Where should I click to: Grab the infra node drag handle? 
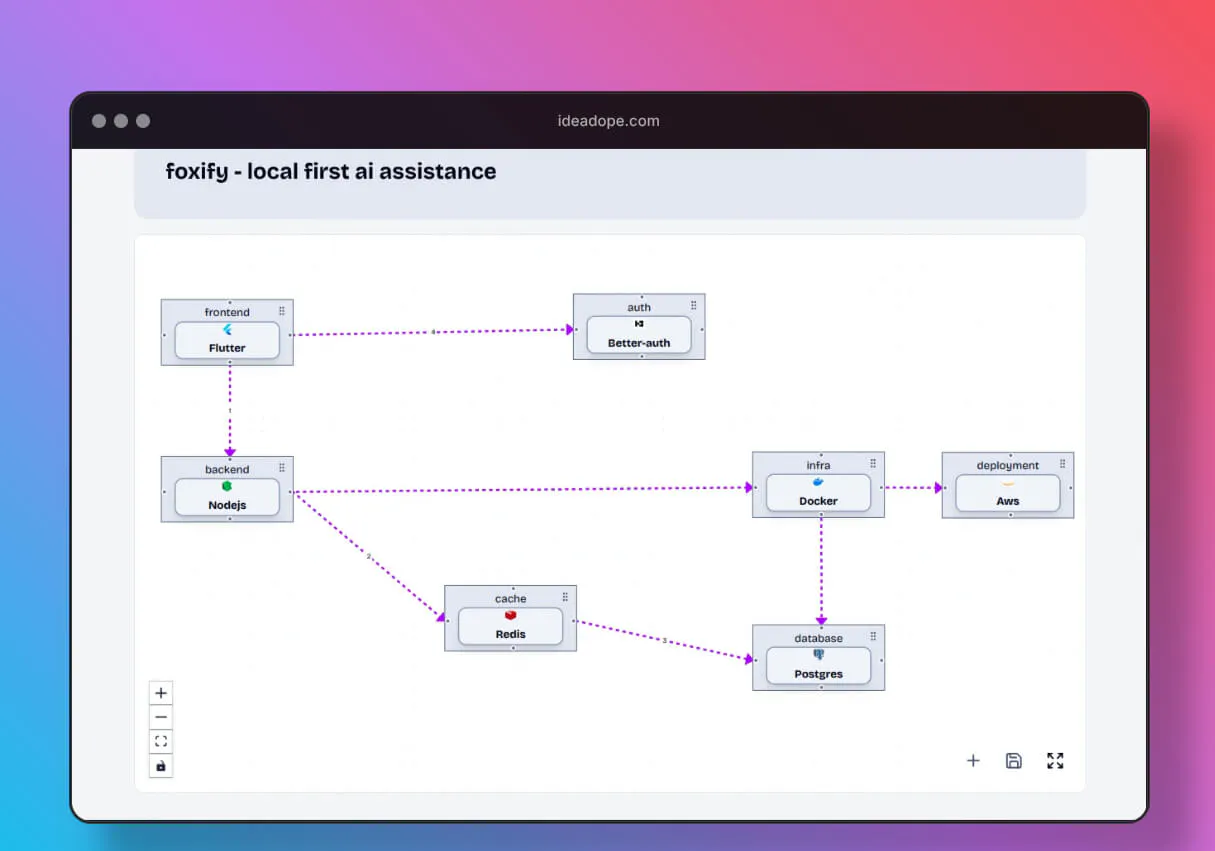(873, 464)
